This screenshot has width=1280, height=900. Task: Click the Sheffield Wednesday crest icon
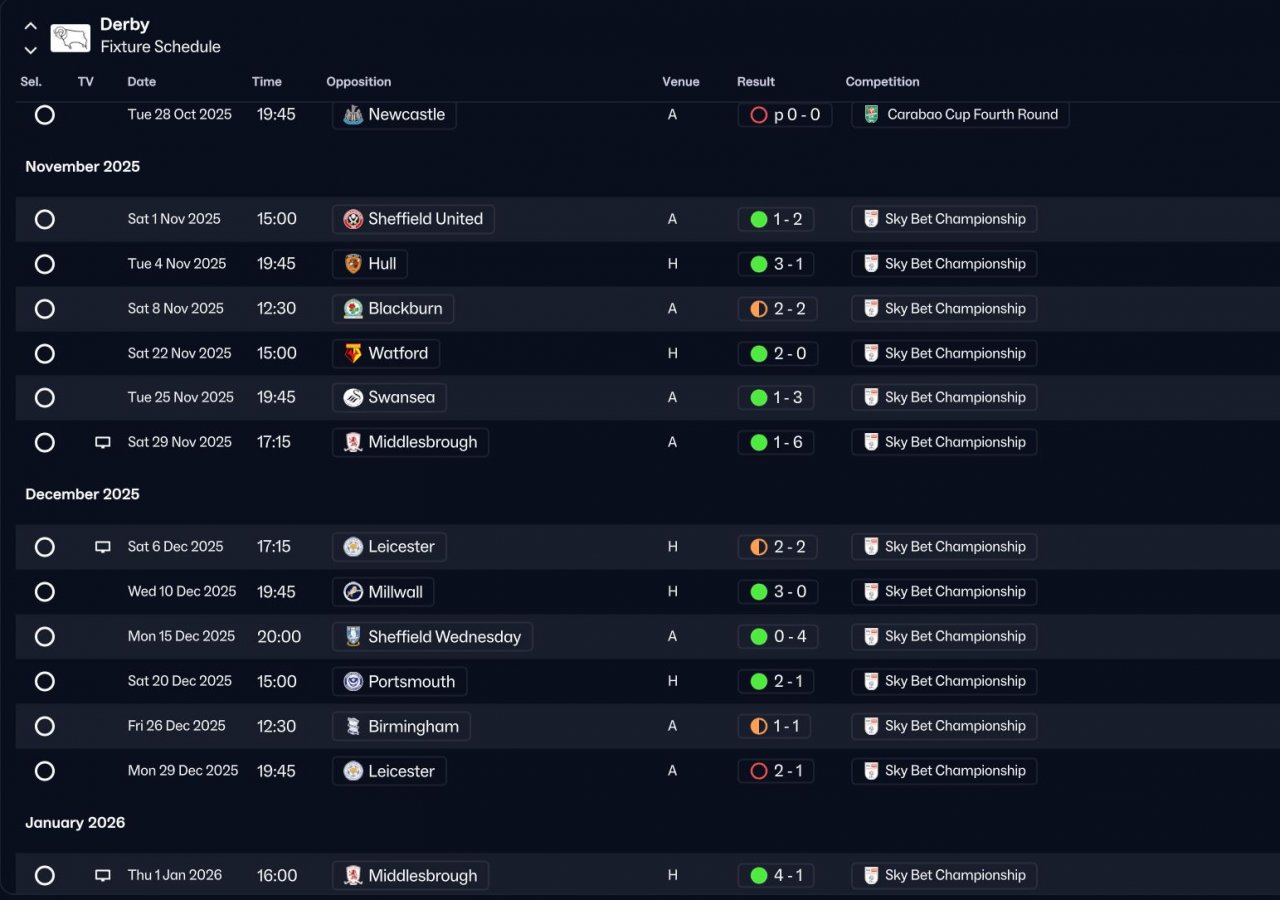click(353, 637)
